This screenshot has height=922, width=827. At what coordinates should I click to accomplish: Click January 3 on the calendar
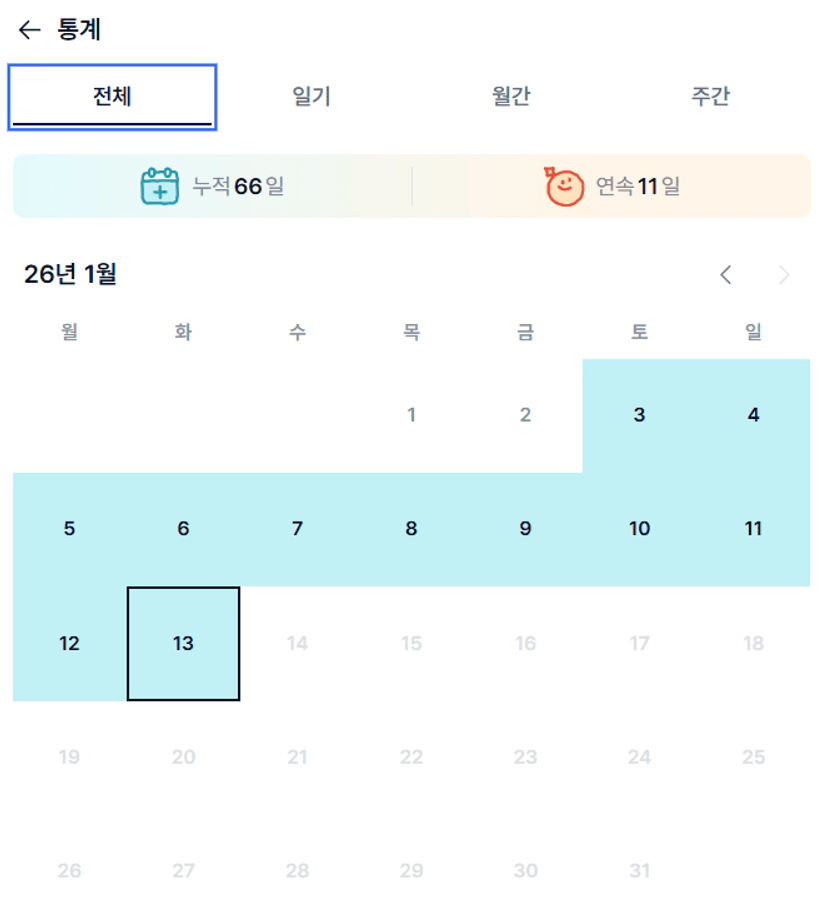point(640,416)
